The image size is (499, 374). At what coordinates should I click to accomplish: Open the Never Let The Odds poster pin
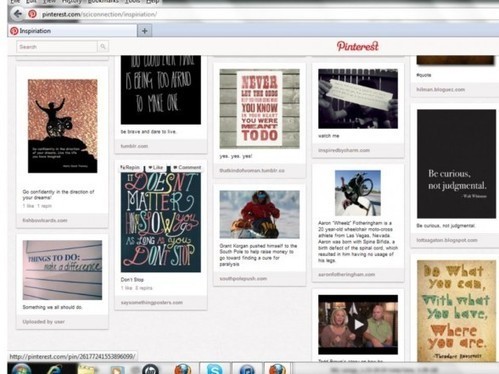click(260, 109)
